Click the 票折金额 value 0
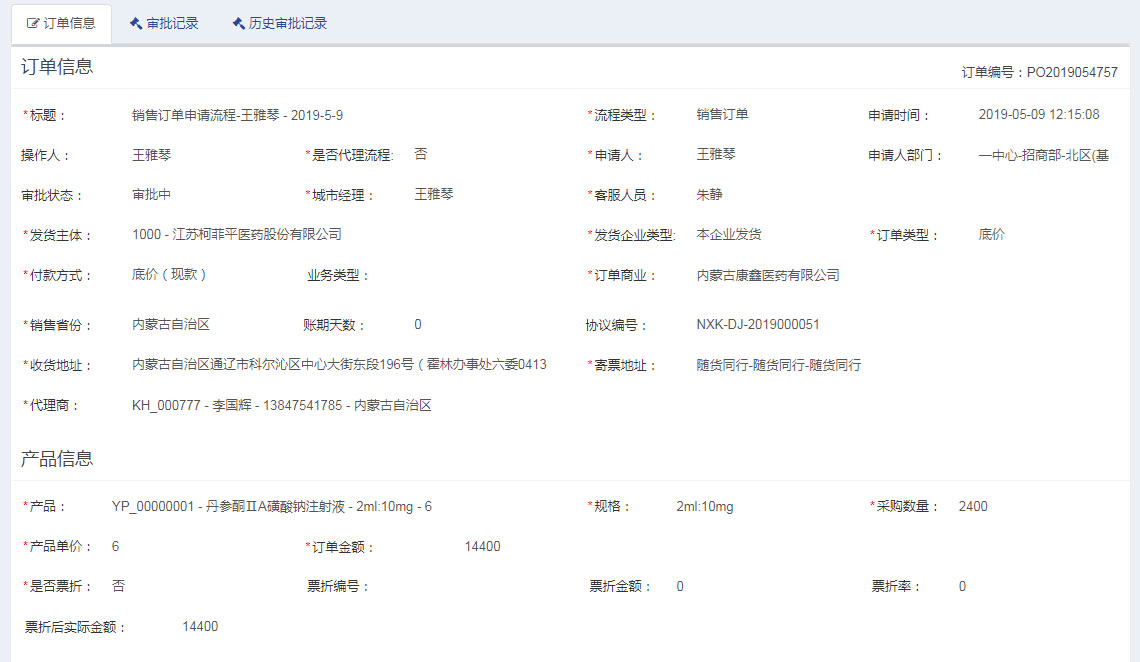The height and width of the screenshot is (662, 1140). pyautogui.click(x=680, y=586)
